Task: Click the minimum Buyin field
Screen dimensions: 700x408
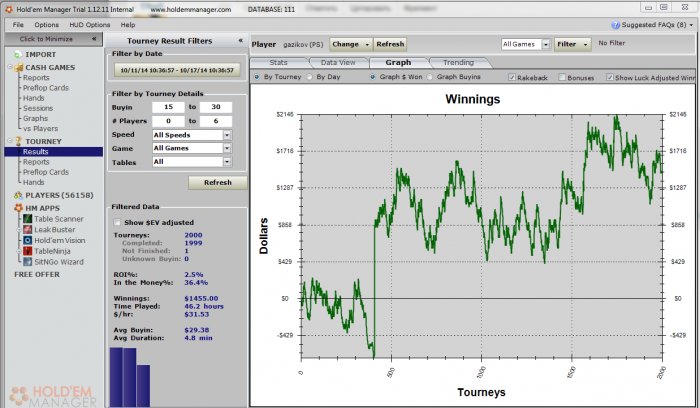Action: point(168,107)
